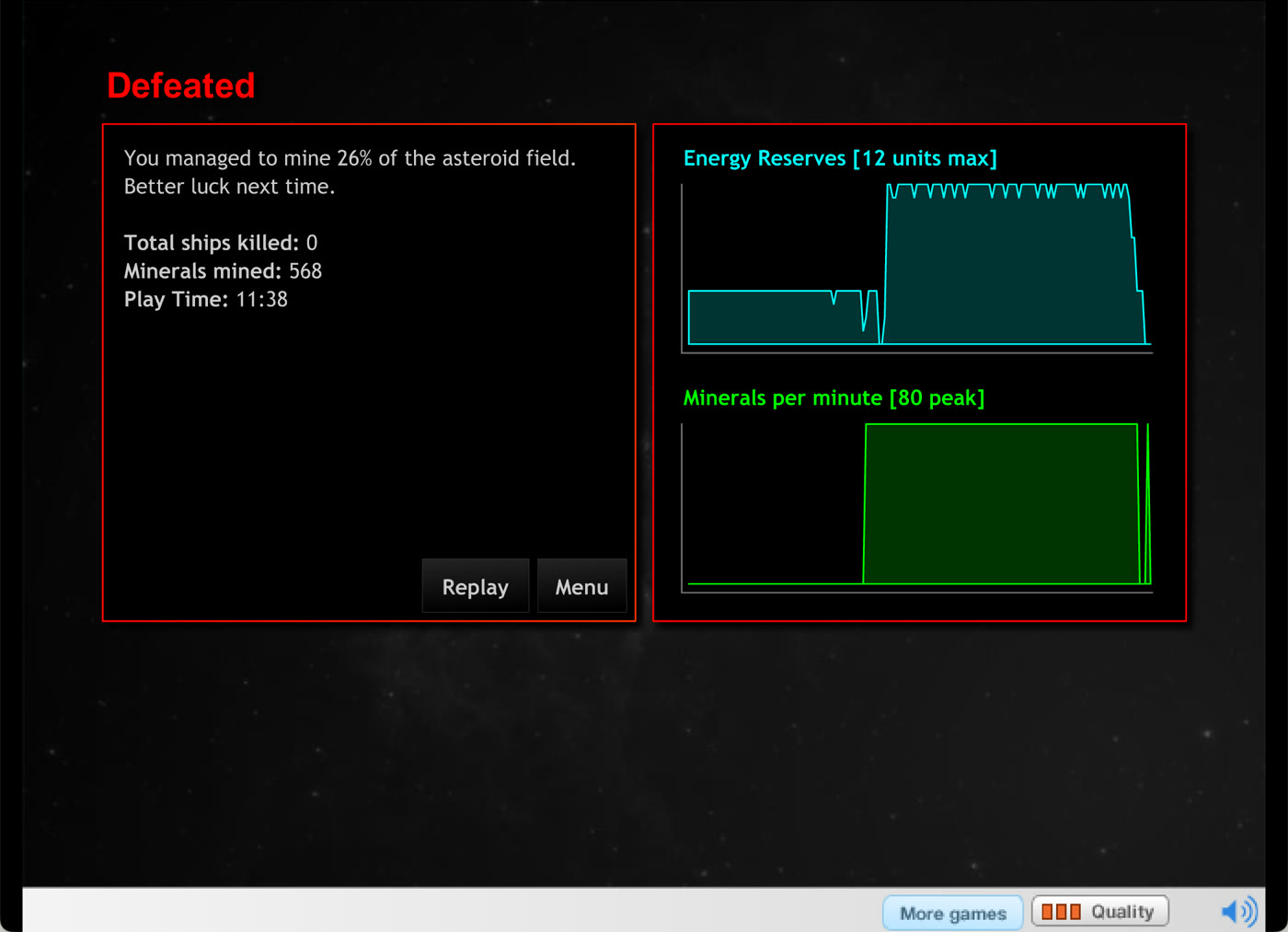The height and width of the screenshot is (932, 1288).
Task: Change graphics with the Quality button
Action: (1099, 911)
